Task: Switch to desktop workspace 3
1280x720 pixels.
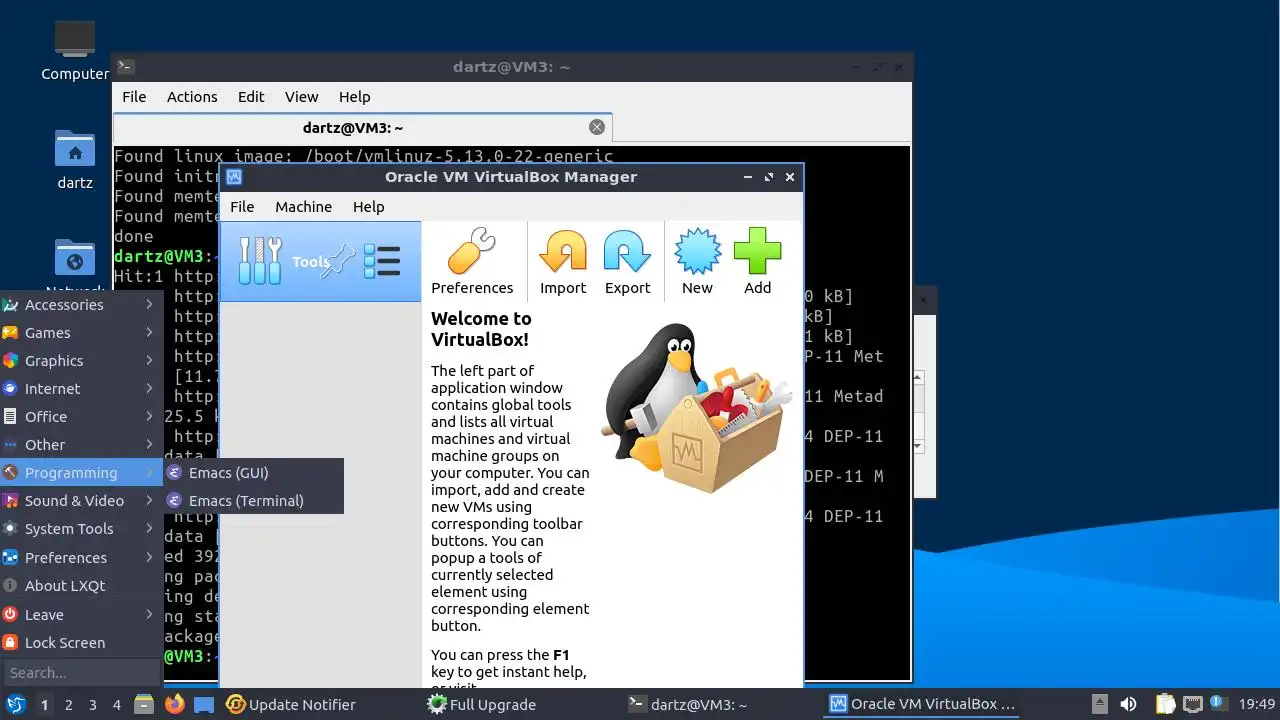Action: 93,704
